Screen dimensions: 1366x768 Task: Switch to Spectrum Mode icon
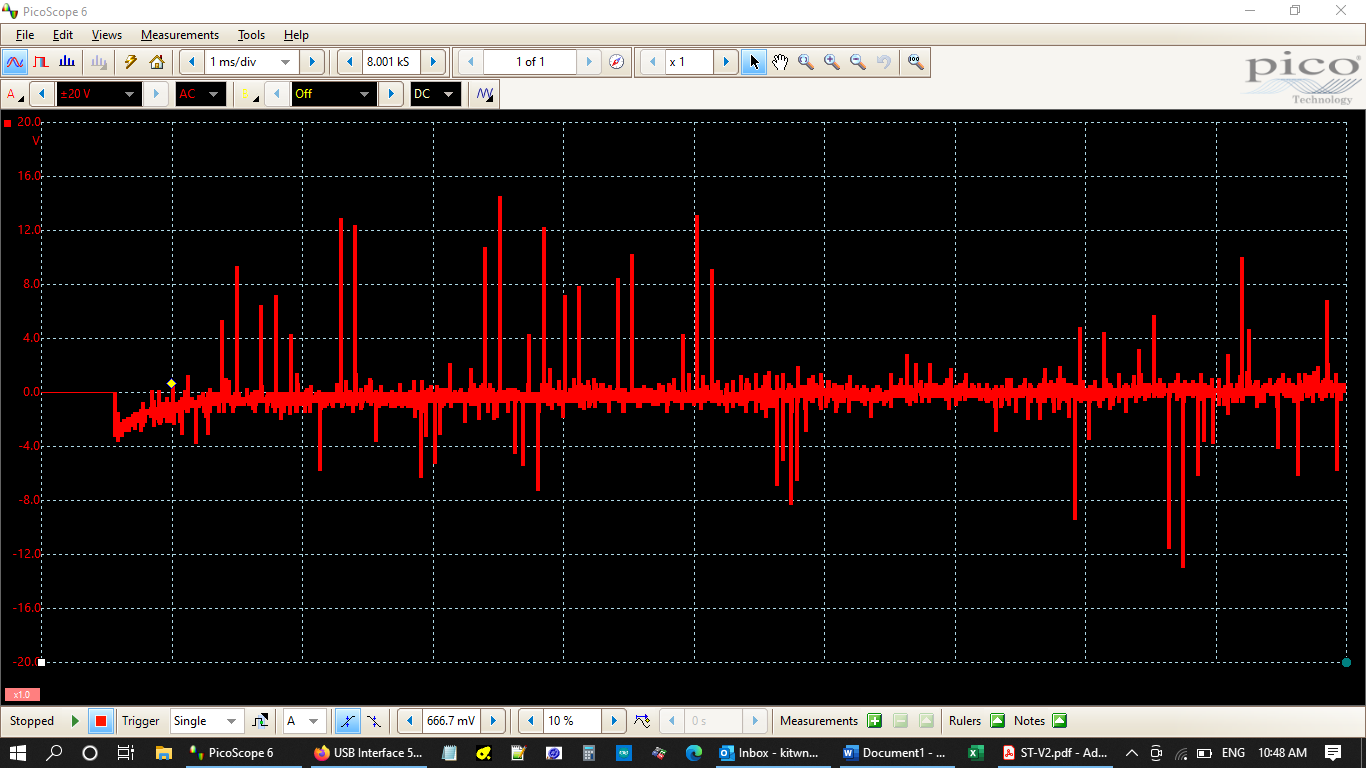[67, 62]
